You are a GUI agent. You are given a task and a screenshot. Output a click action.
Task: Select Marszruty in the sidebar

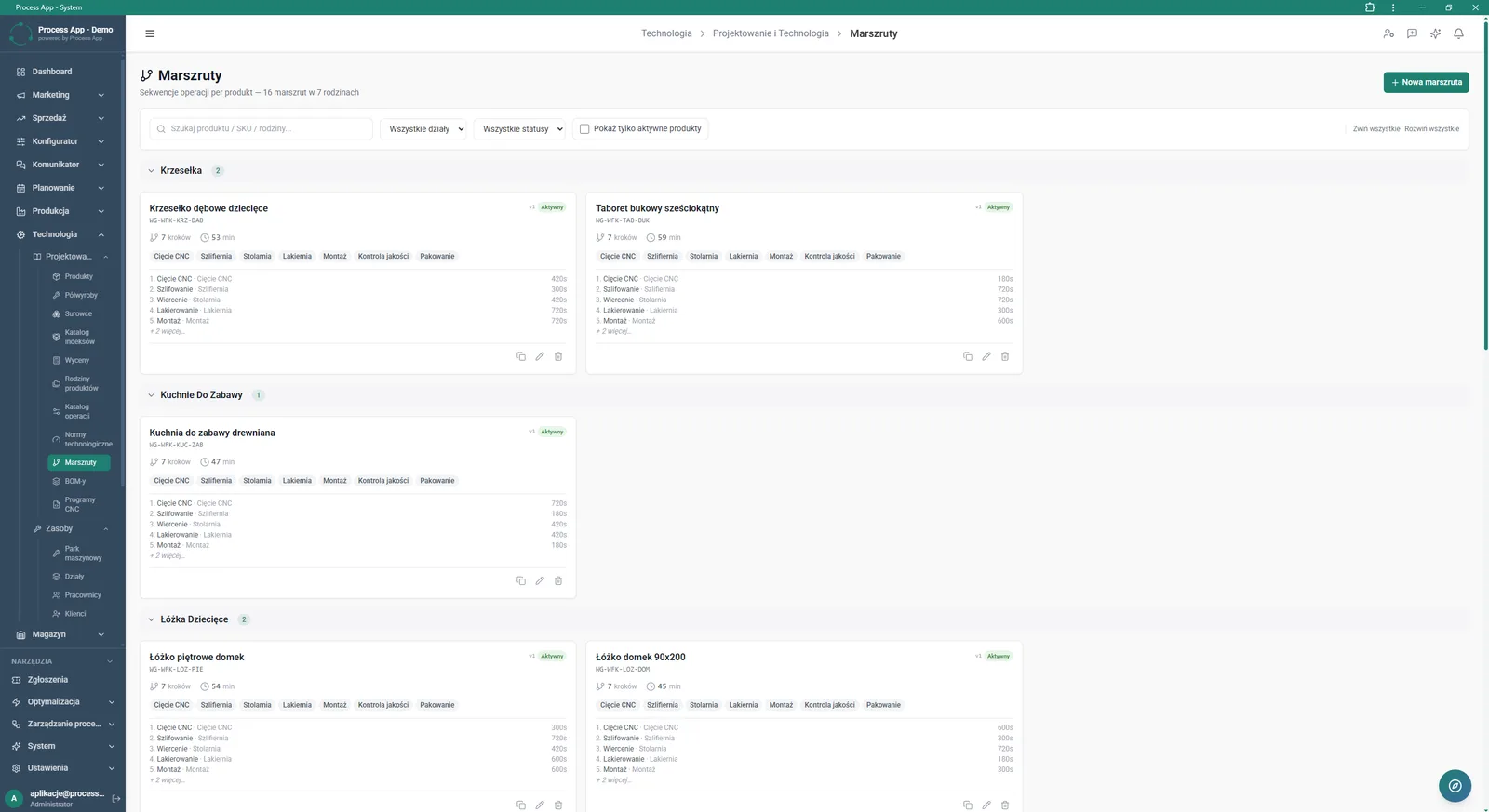tap(79, 462)
